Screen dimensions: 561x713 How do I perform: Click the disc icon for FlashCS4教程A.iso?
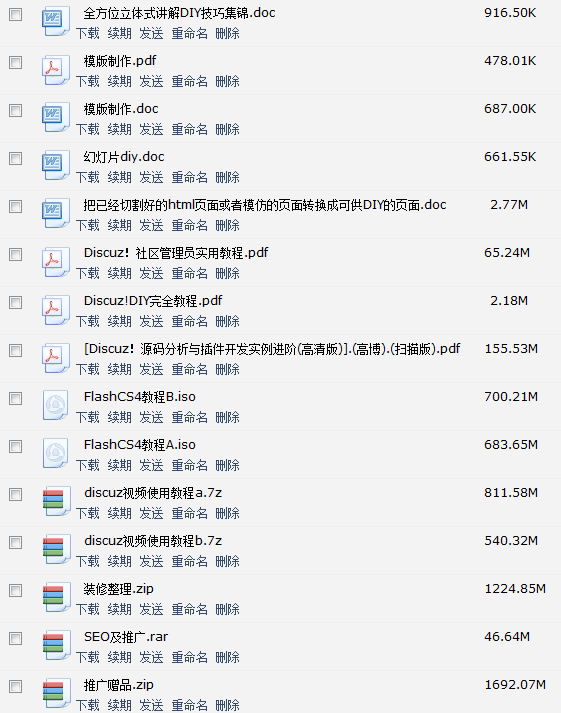[x=56, y=453]
